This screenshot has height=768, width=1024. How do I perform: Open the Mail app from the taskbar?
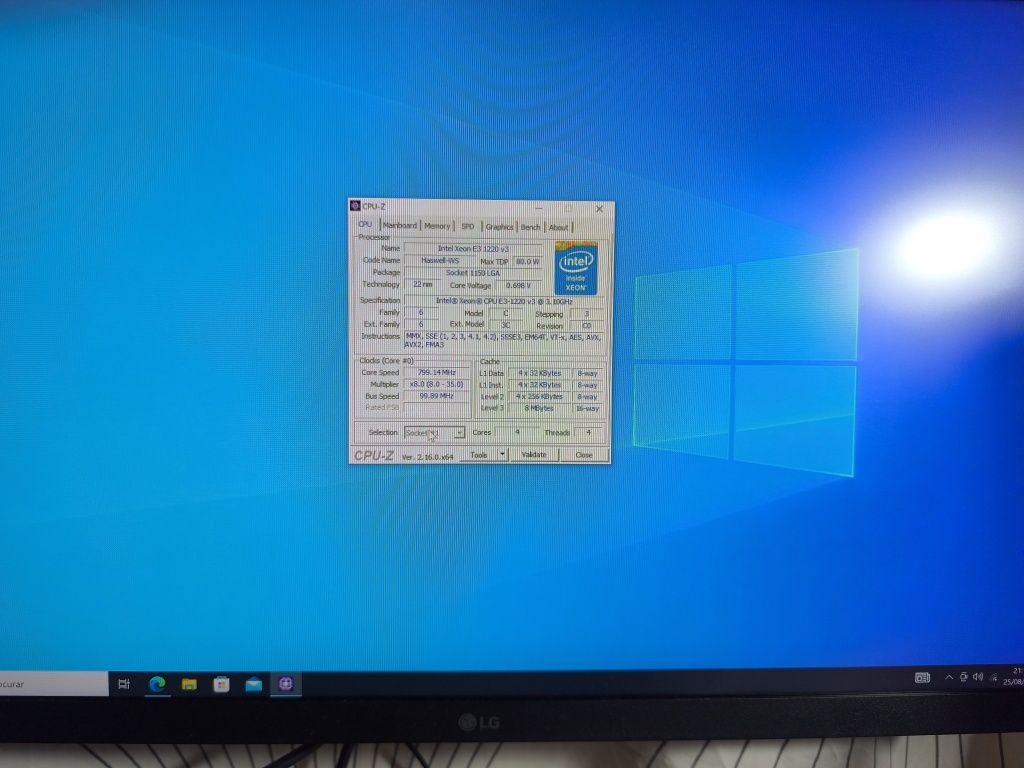pos(253,684)
